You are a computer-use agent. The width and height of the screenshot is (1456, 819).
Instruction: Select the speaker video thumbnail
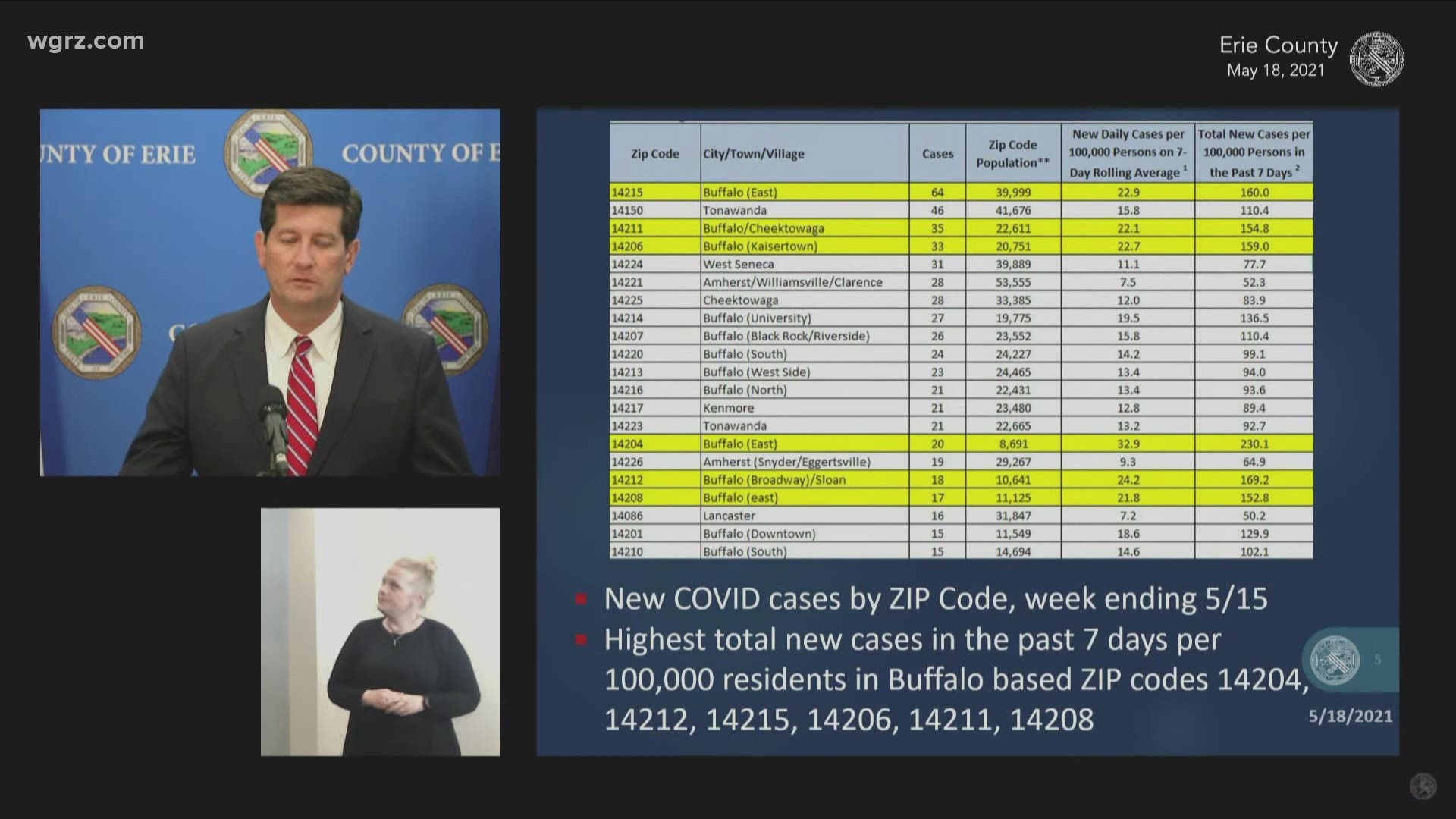tap(270, 293)
